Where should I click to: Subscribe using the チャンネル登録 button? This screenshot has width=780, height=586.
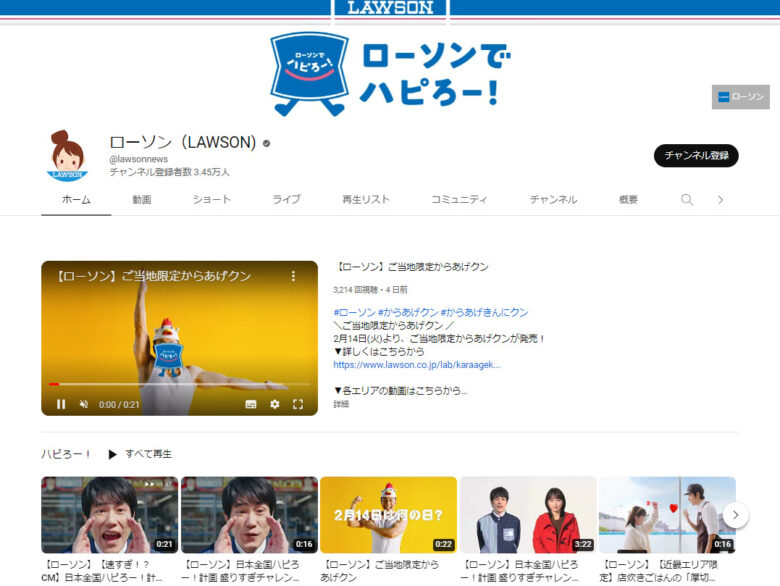click(696, 156)
